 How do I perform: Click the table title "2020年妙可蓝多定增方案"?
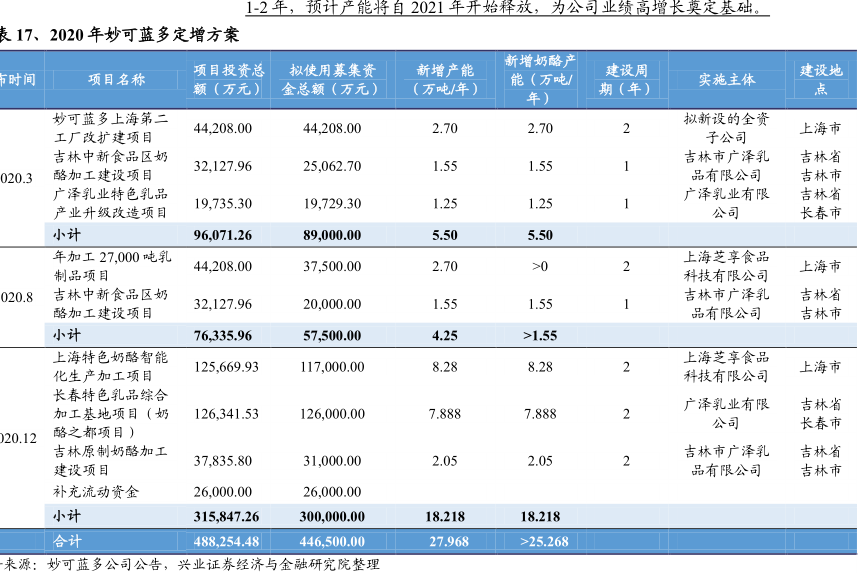click(x=144, y=35)
